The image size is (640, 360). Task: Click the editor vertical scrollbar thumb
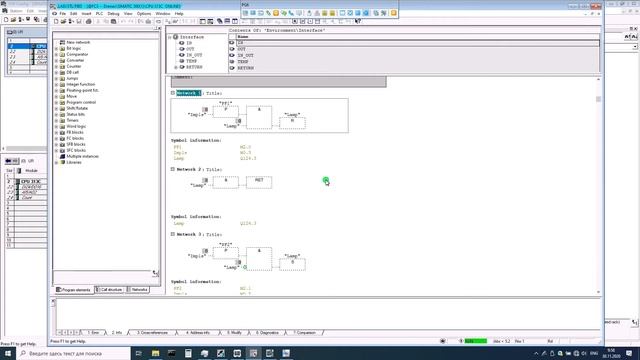(x=598, y=99)
